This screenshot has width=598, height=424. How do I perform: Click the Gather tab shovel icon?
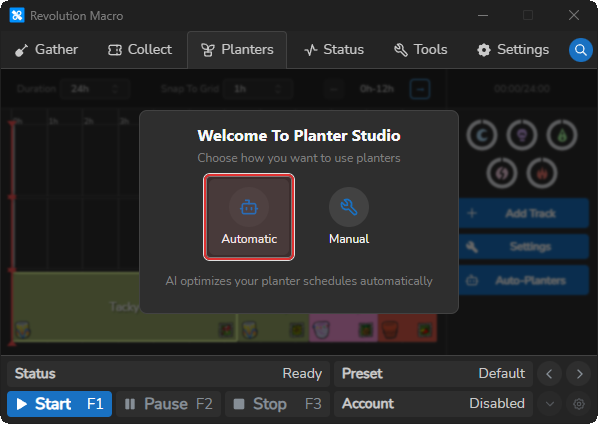(x=21, y=50)
